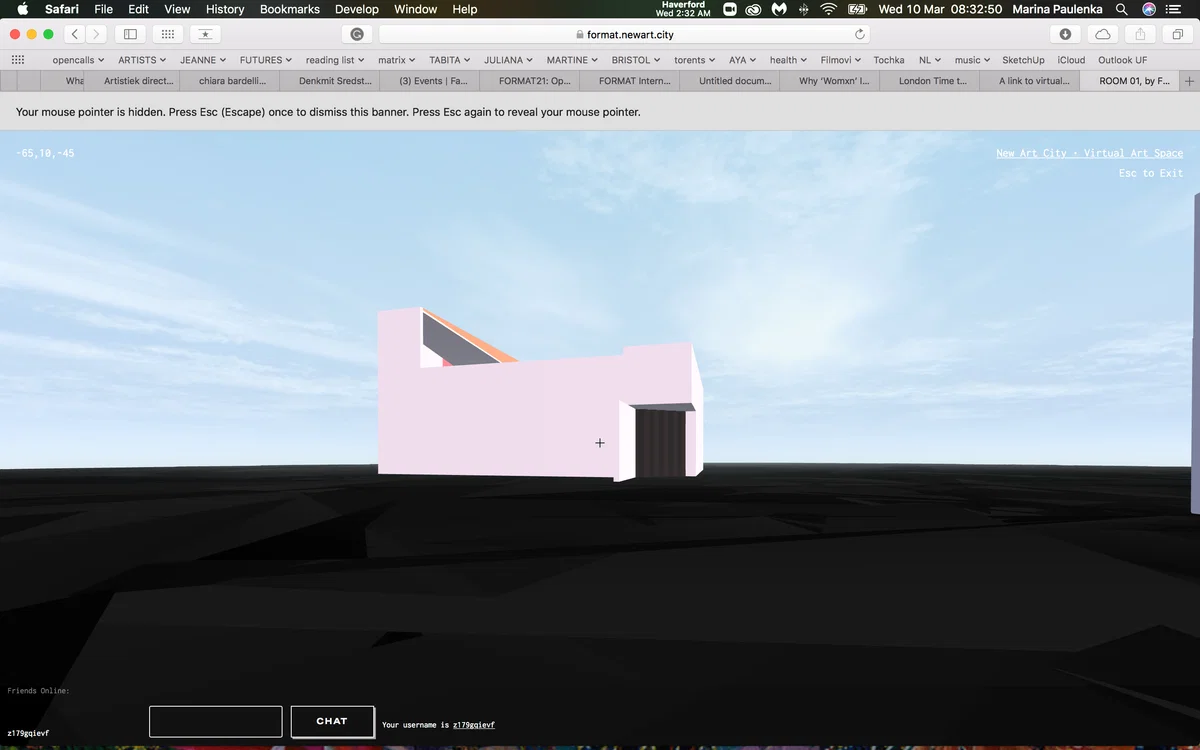This screenshot has height=750, width=1200.
Task: Expand the TABITA bookmarks folder
Action: [x=450, y=60]
